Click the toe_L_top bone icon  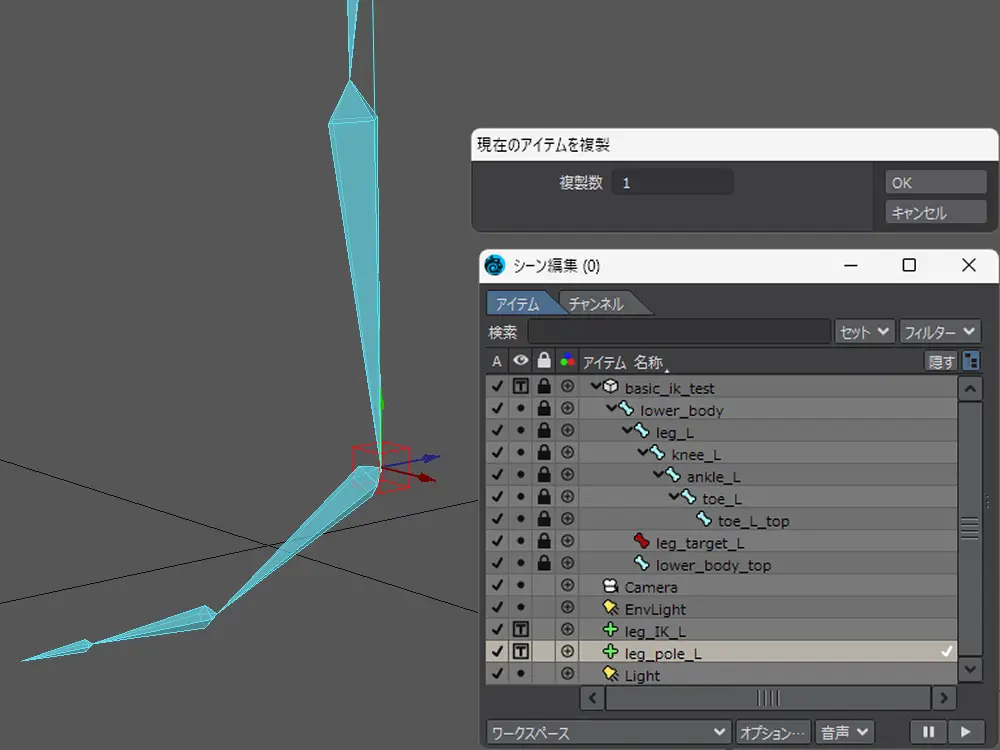(x=704, y=521)
